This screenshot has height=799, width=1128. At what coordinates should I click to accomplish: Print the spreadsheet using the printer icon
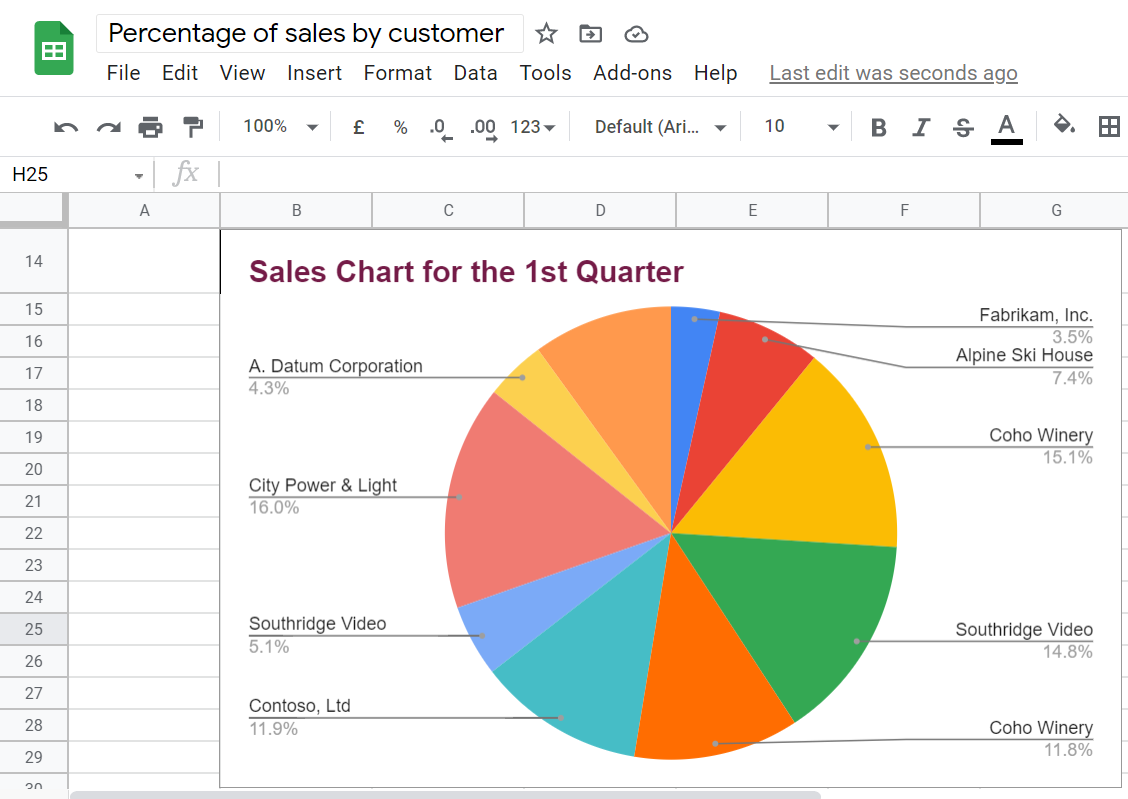[x=150, y=127]
